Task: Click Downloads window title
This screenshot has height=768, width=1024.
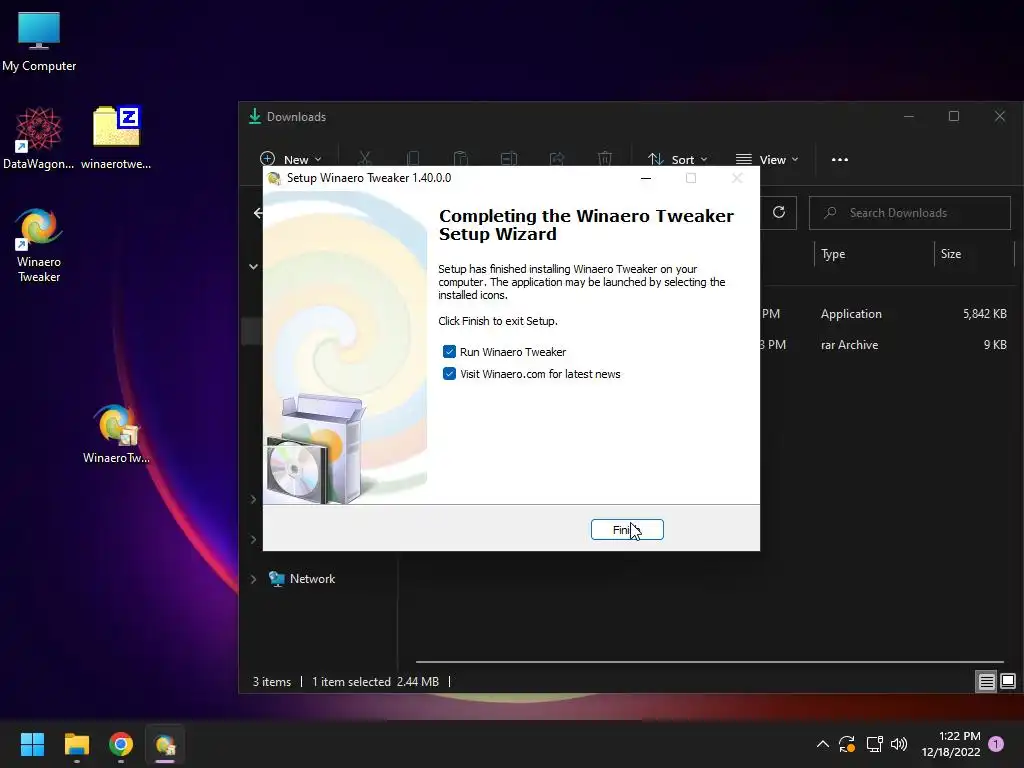Action: pyautogui.click(x=296, y=117)
